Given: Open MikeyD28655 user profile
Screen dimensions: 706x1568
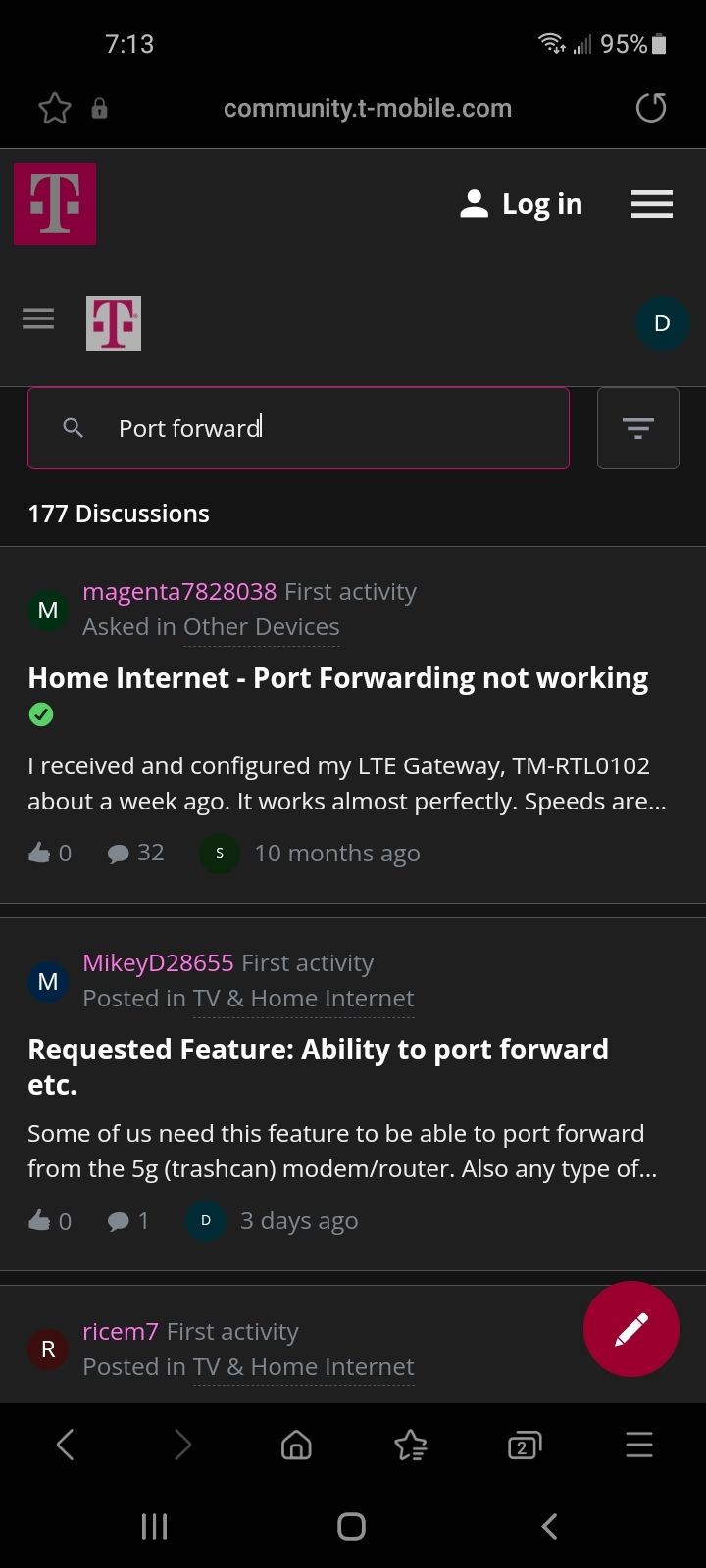Looking at the screenshot, I should click(x=158, y=963).
